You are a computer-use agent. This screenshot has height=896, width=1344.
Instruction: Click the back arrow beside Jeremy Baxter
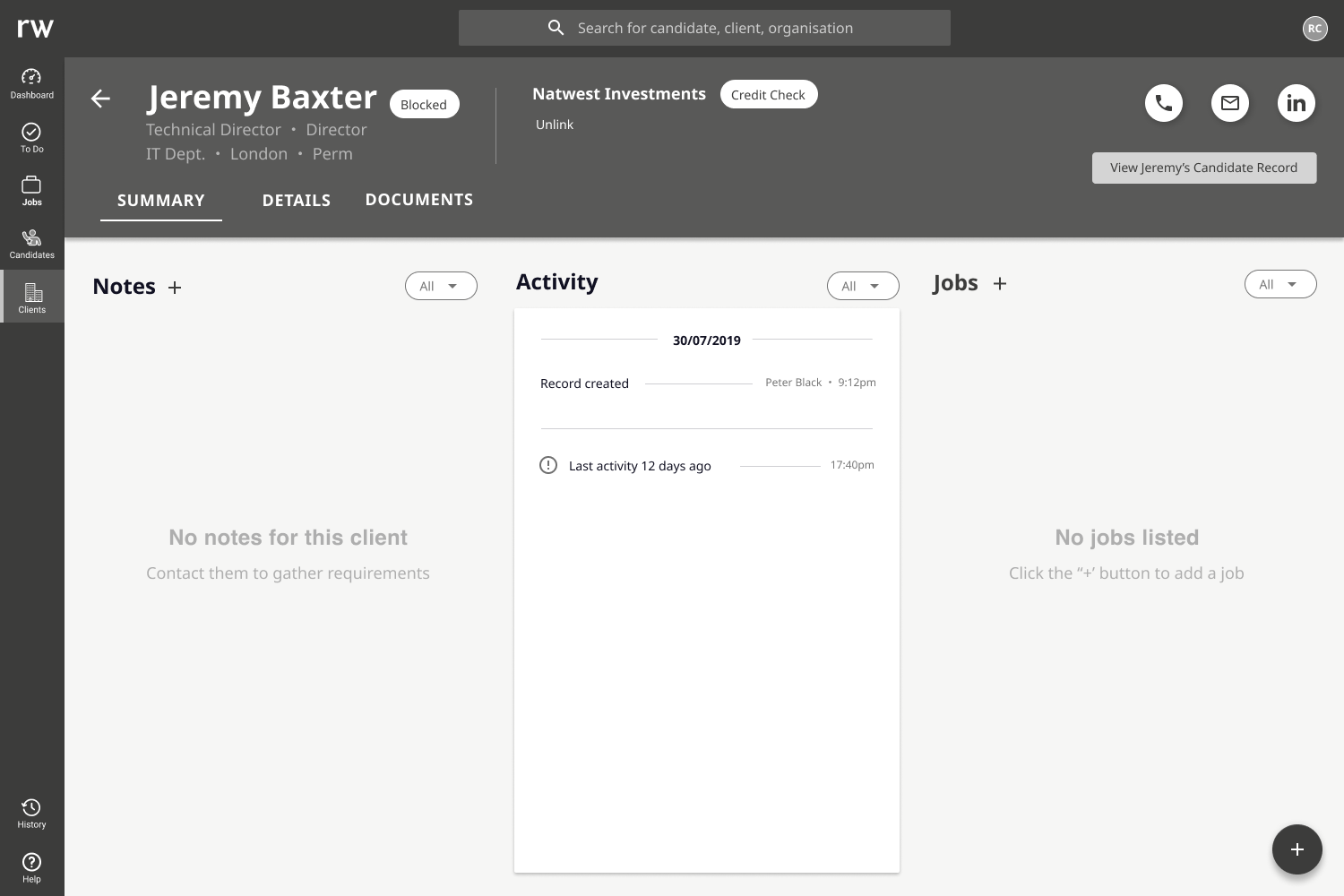pos(100,99)
